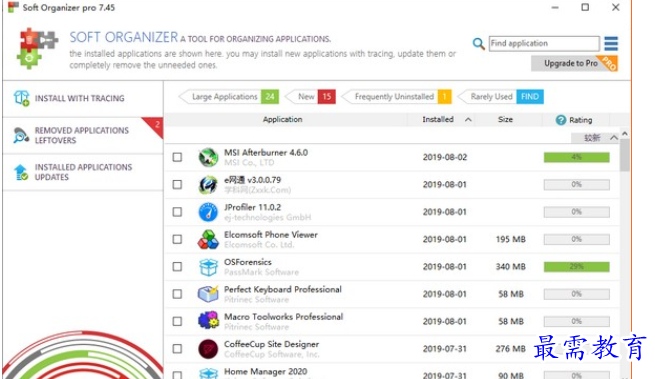Click the JProfiler 0% rating bar

coord(576,212)
